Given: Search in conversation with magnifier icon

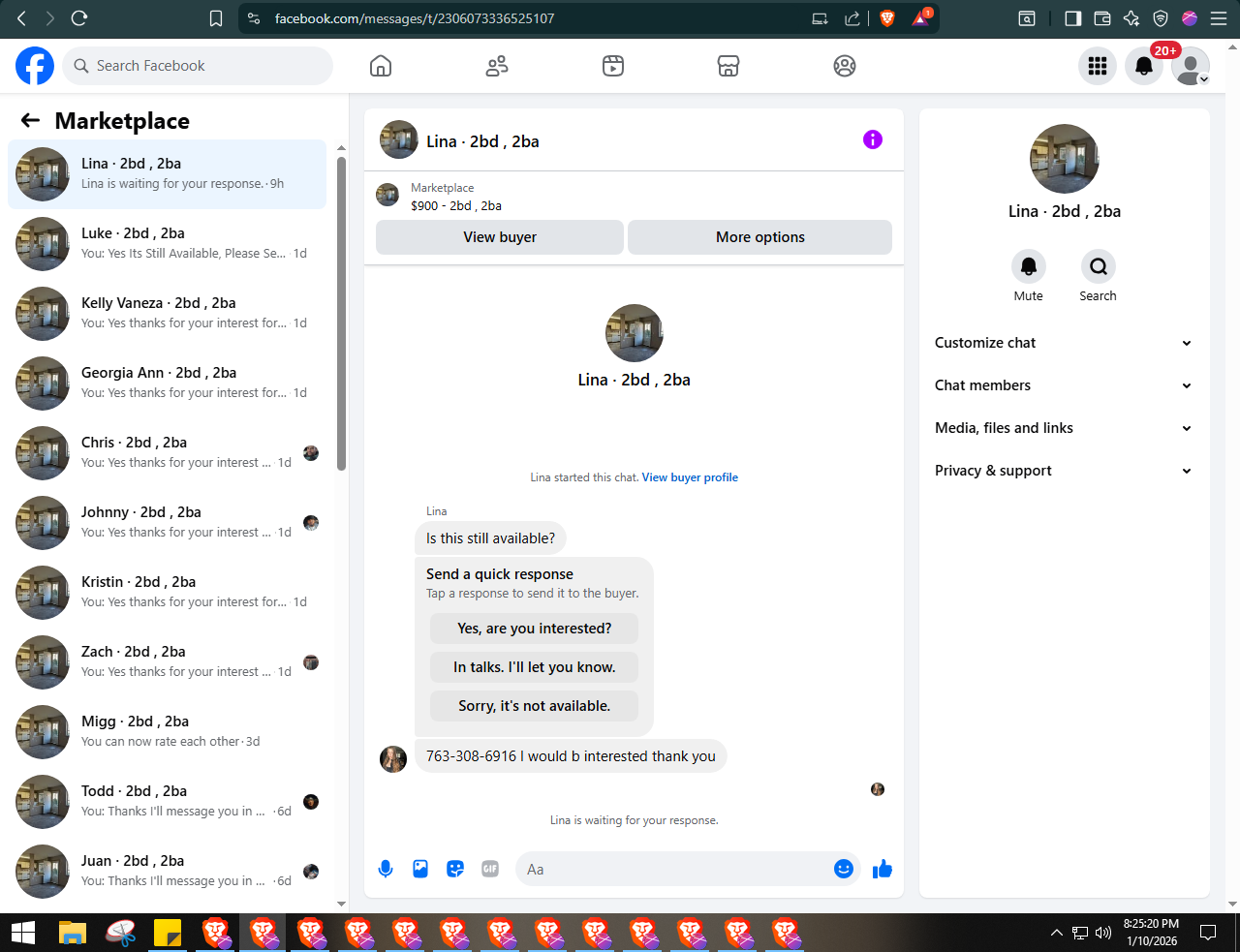Looking at the screenshot, I should coord(1098,265).
